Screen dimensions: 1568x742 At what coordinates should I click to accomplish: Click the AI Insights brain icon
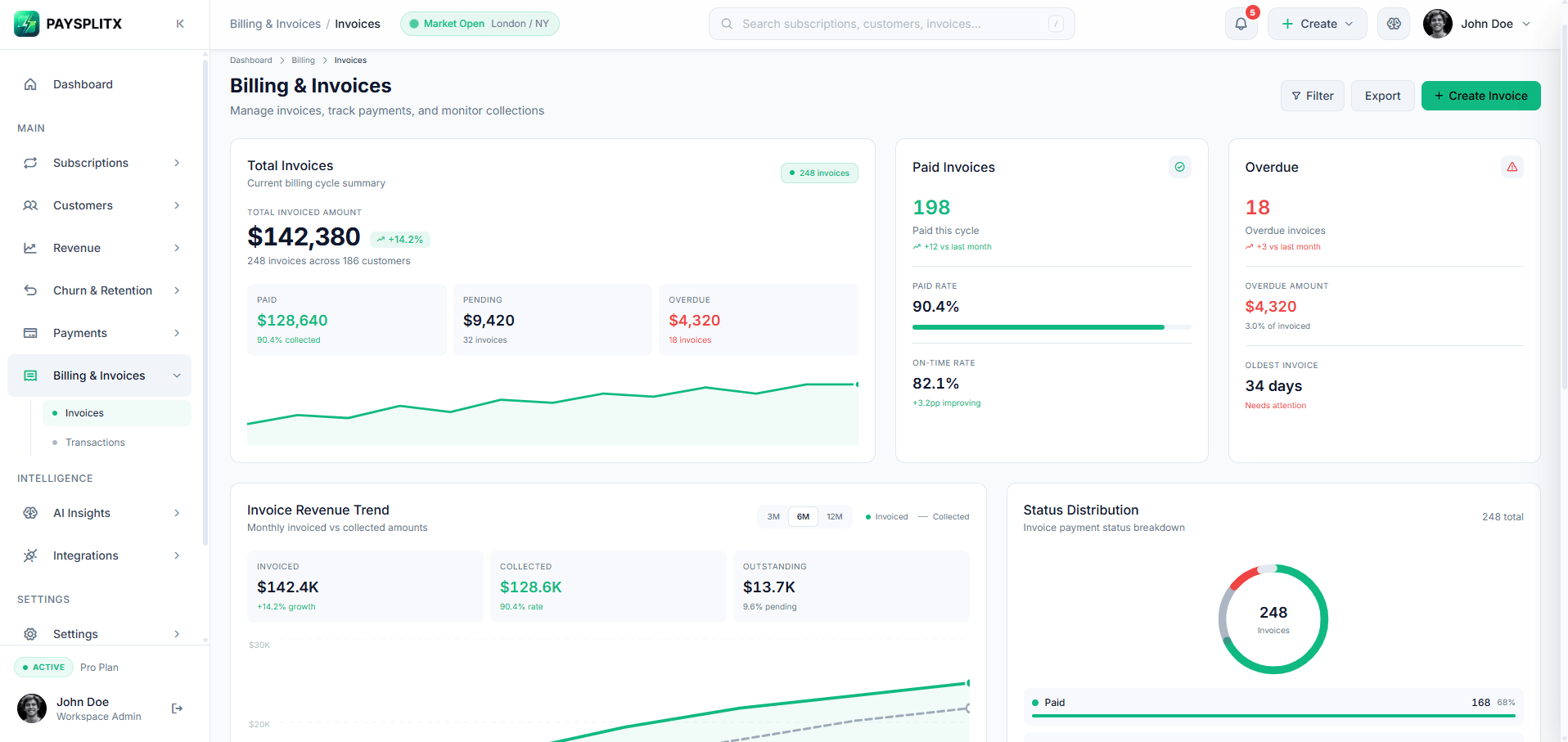tap(30, 513)
